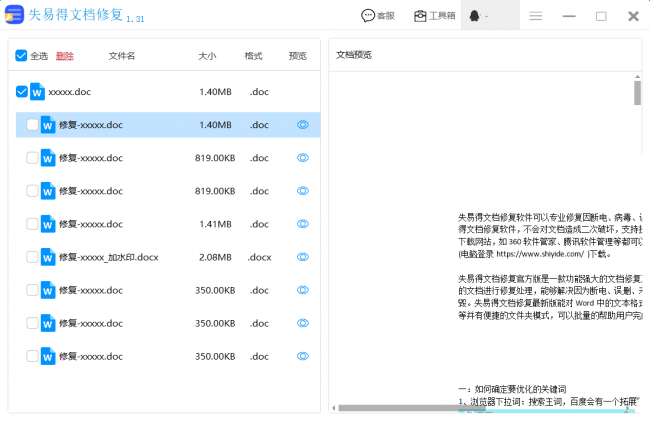The image size is (650, 421).
Task: Preview the highlighted 1.40MB 修复-xxxxx.doc via eye icon
Action: [x=303, y=124]
